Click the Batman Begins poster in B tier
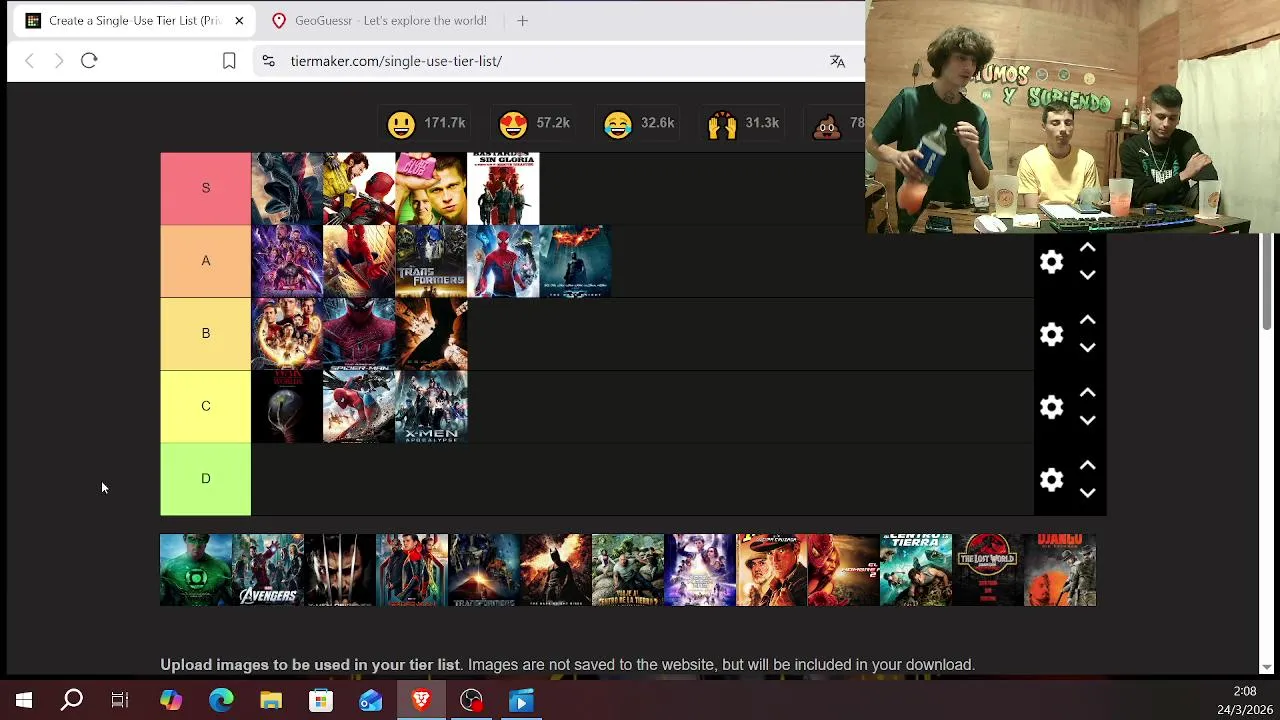Image resolution: width=1280 pixels, height=720 pixels. click(431, 334)
